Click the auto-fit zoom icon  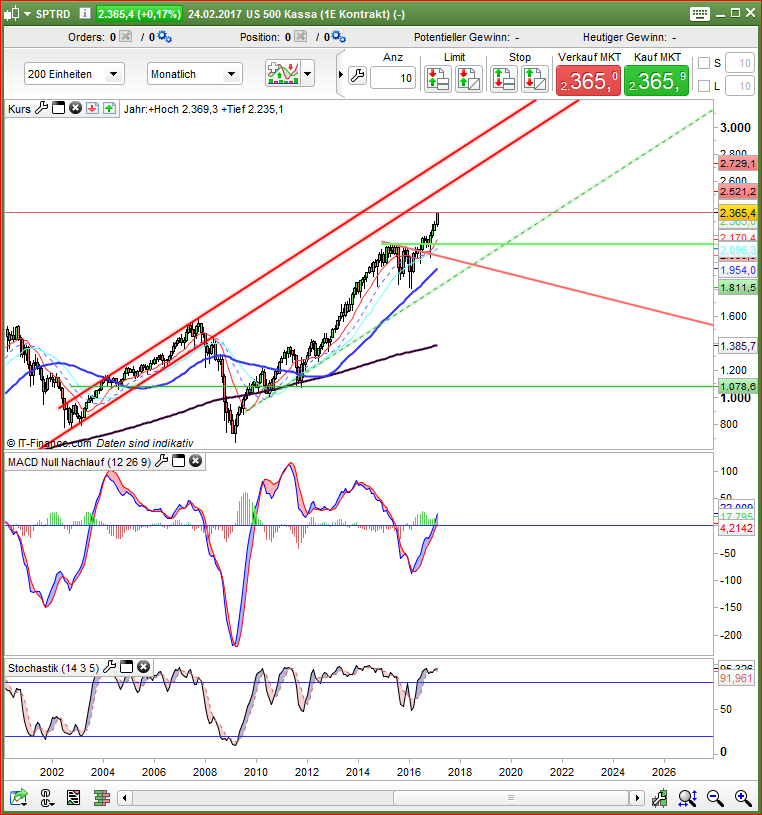coord(688,797)
